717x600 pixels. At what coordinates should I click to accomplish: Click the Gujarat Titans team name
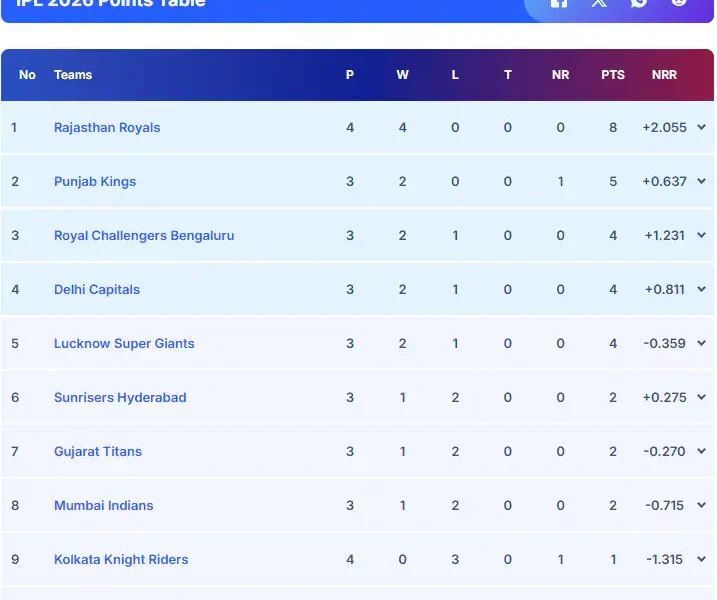point(98,452)
